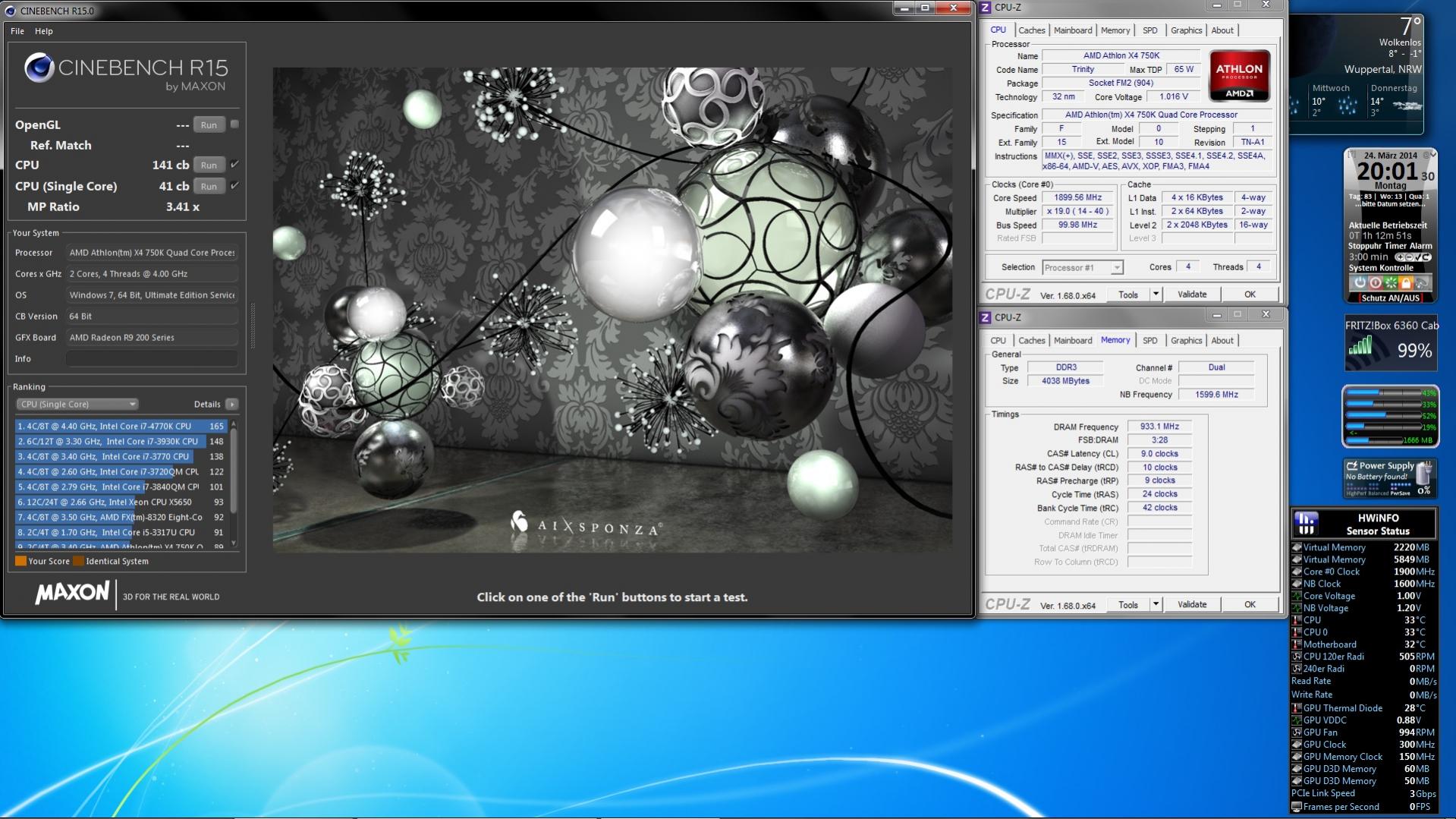
Task: Click Tools button in bottom CPU-Z window
Action: click(x=1128, y=605)
